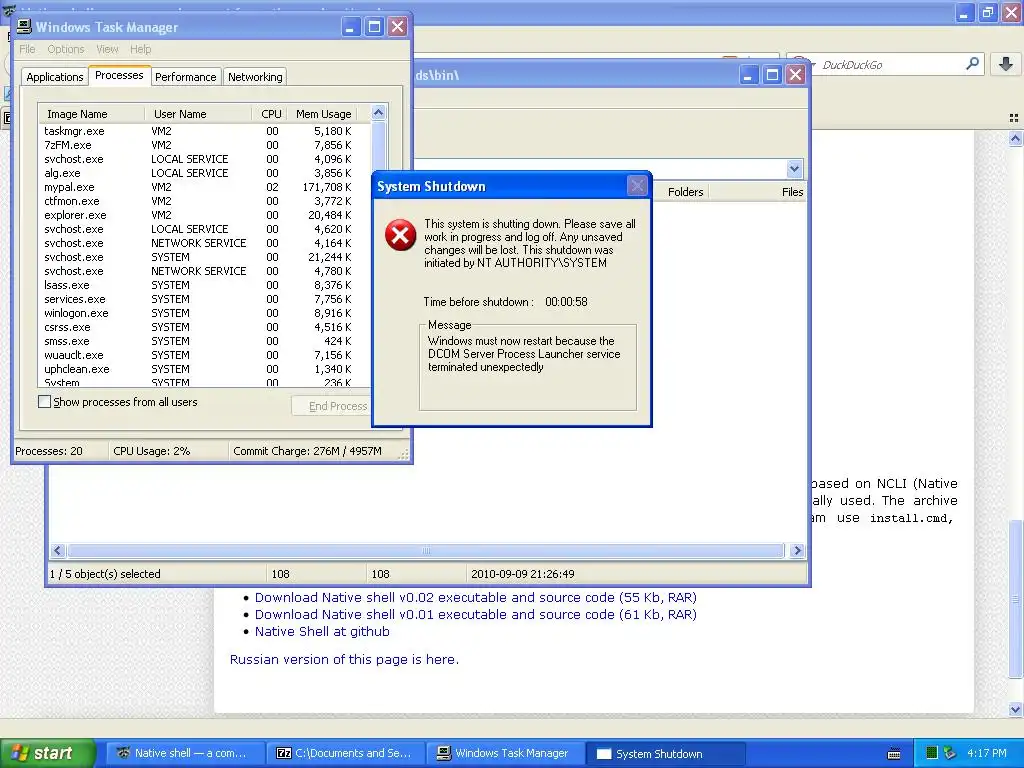
Task: Switch to Windows Task Manager taskbar button
Action: pyautogui.click(x=505, y=753)
